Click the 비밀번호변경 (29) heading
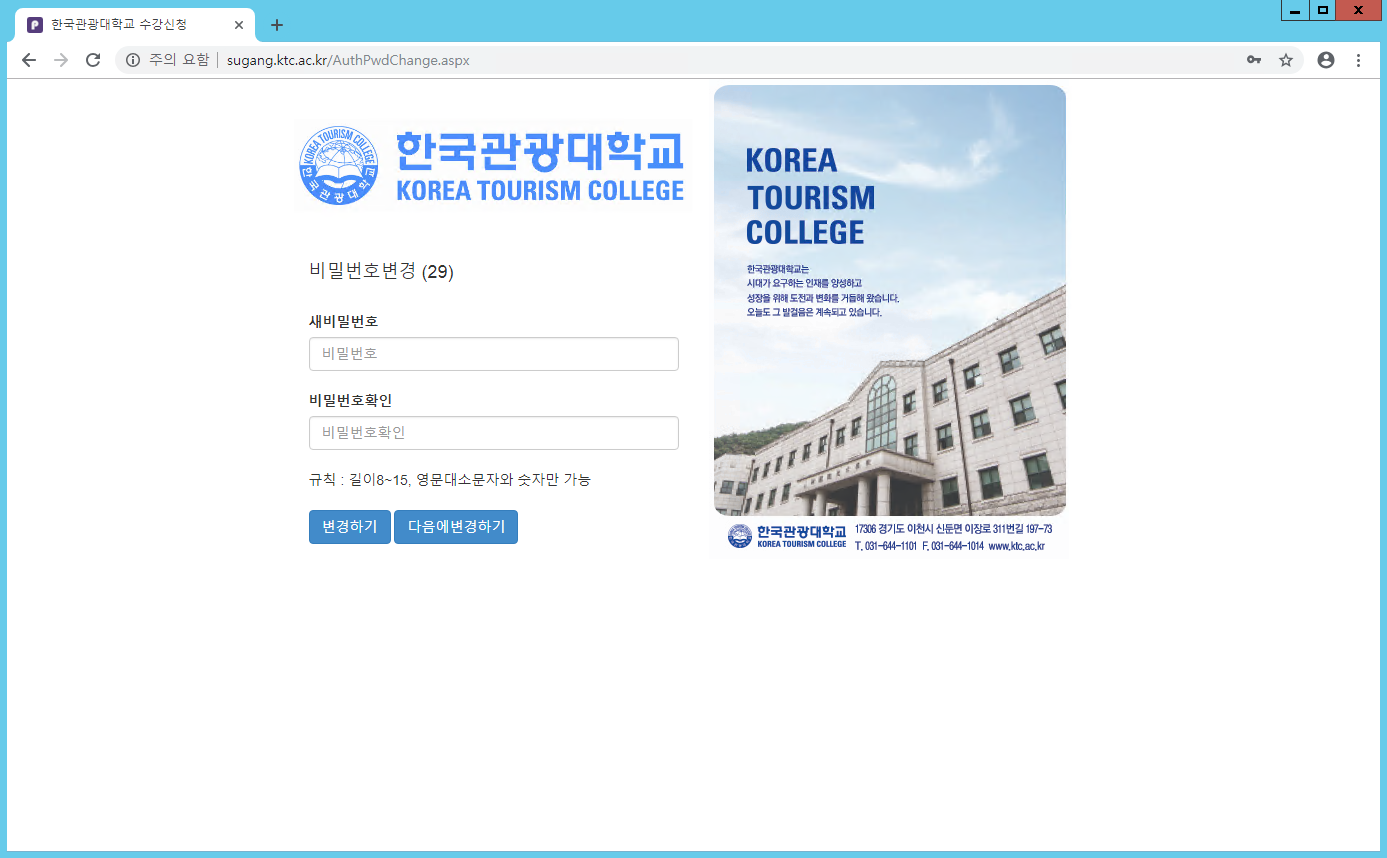This screenshot has height=858, width=1387. (381, 272)
